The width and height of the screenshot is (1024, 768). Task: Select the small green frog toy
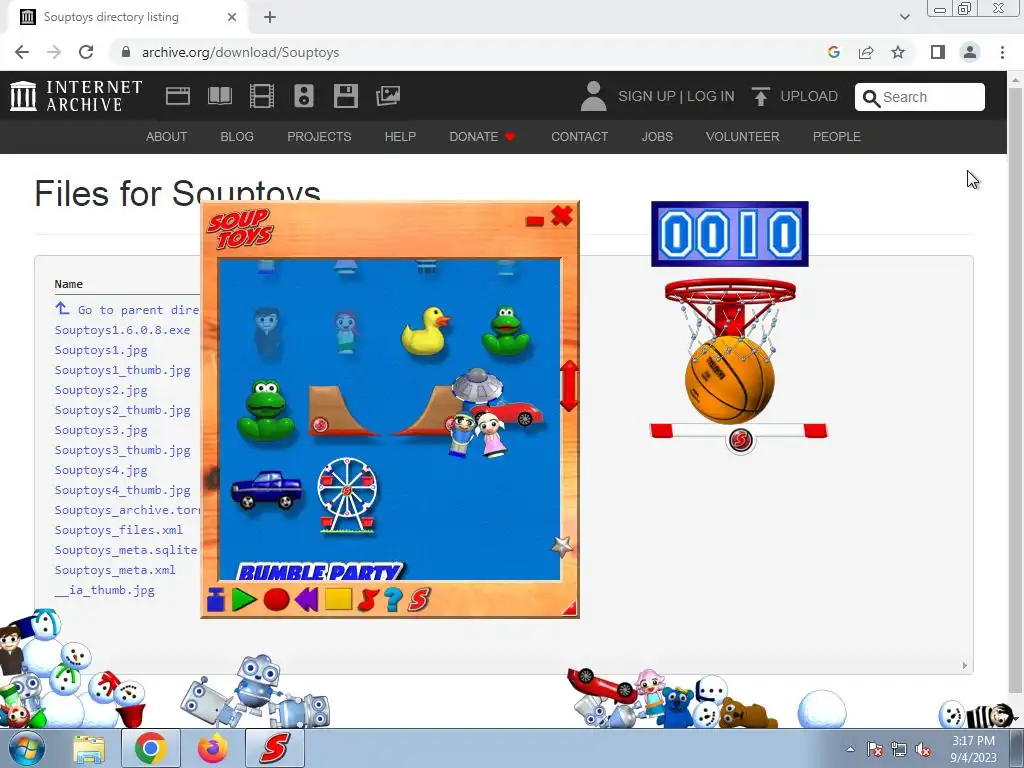pyautogui.click(x=505, y=330)
